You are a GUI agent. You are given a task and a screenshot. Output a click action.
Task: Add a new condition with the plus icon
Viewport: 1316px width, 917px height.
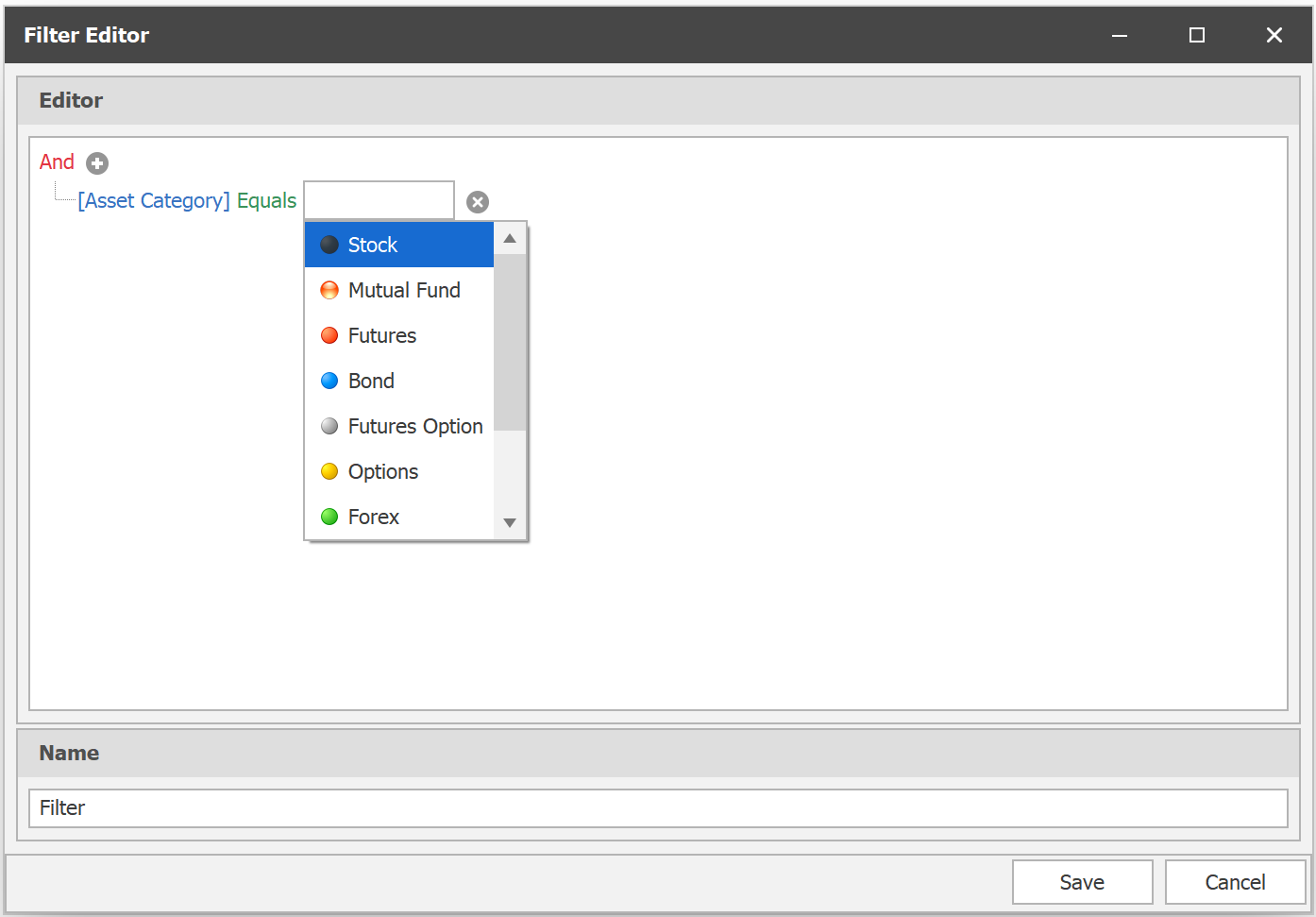point(97,163)
